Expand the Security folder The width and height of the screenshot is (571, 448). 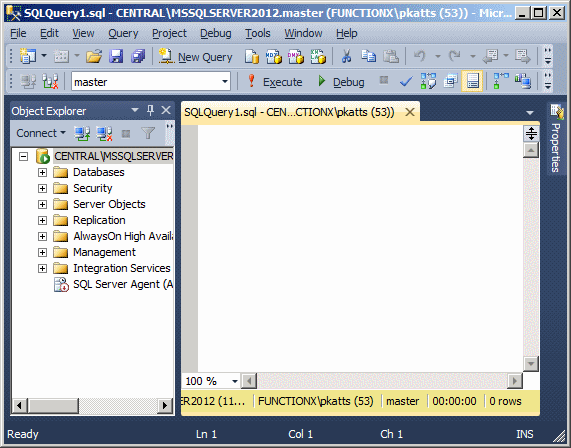point(42,188)
